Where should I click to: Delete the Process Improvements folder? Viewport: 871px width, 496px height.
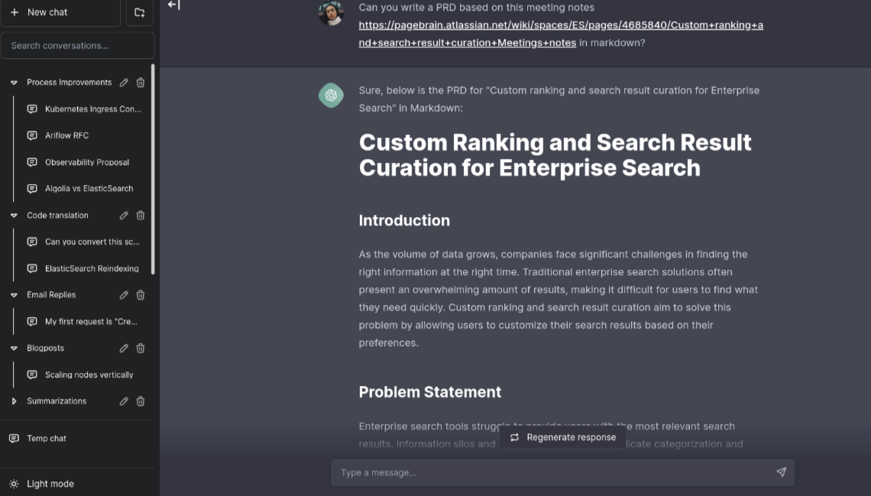(140, 83)
